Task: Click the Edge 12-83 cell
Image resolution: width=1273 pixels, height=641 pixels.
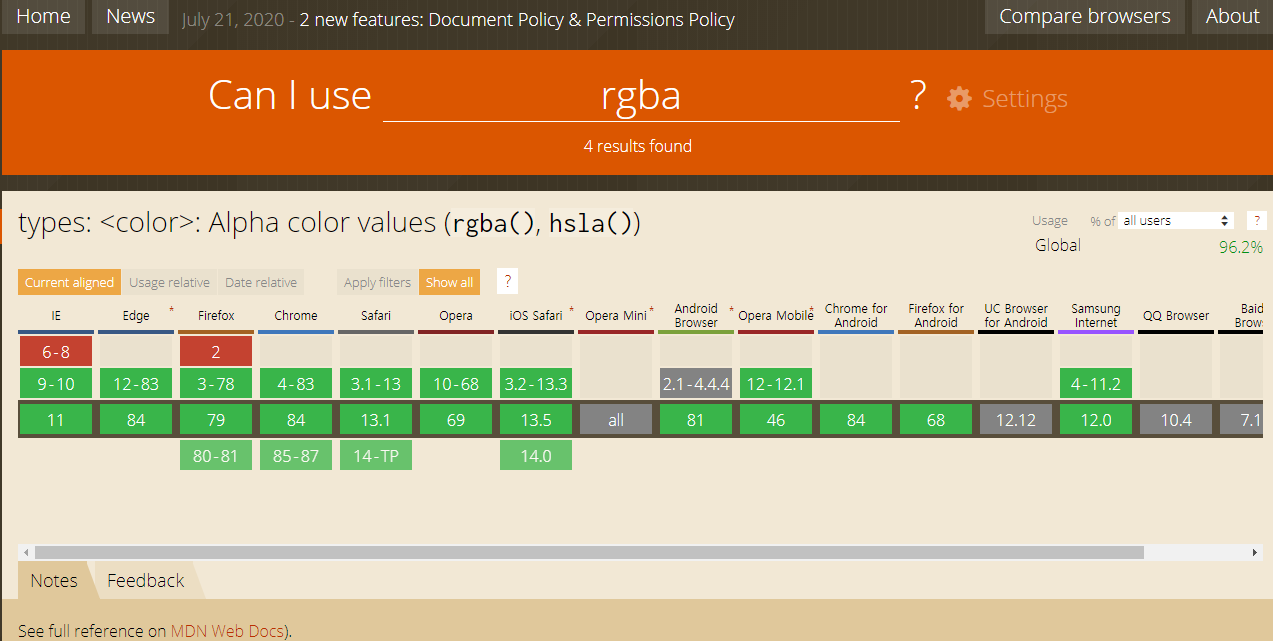Action: 136,383
